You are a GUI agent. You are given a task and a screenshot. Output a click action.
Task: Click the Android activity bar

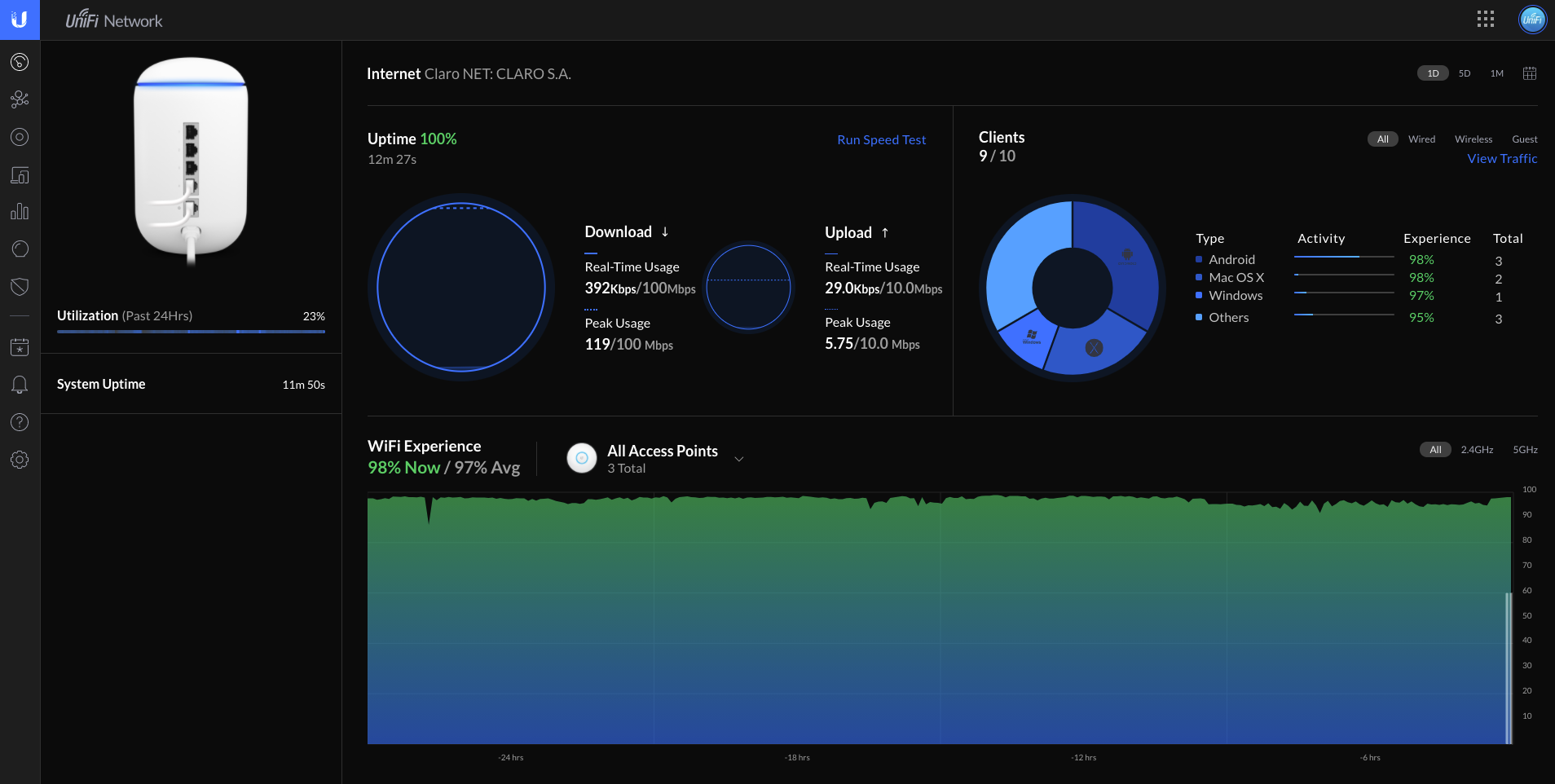pyautogui.click(x=1344, y=257)
